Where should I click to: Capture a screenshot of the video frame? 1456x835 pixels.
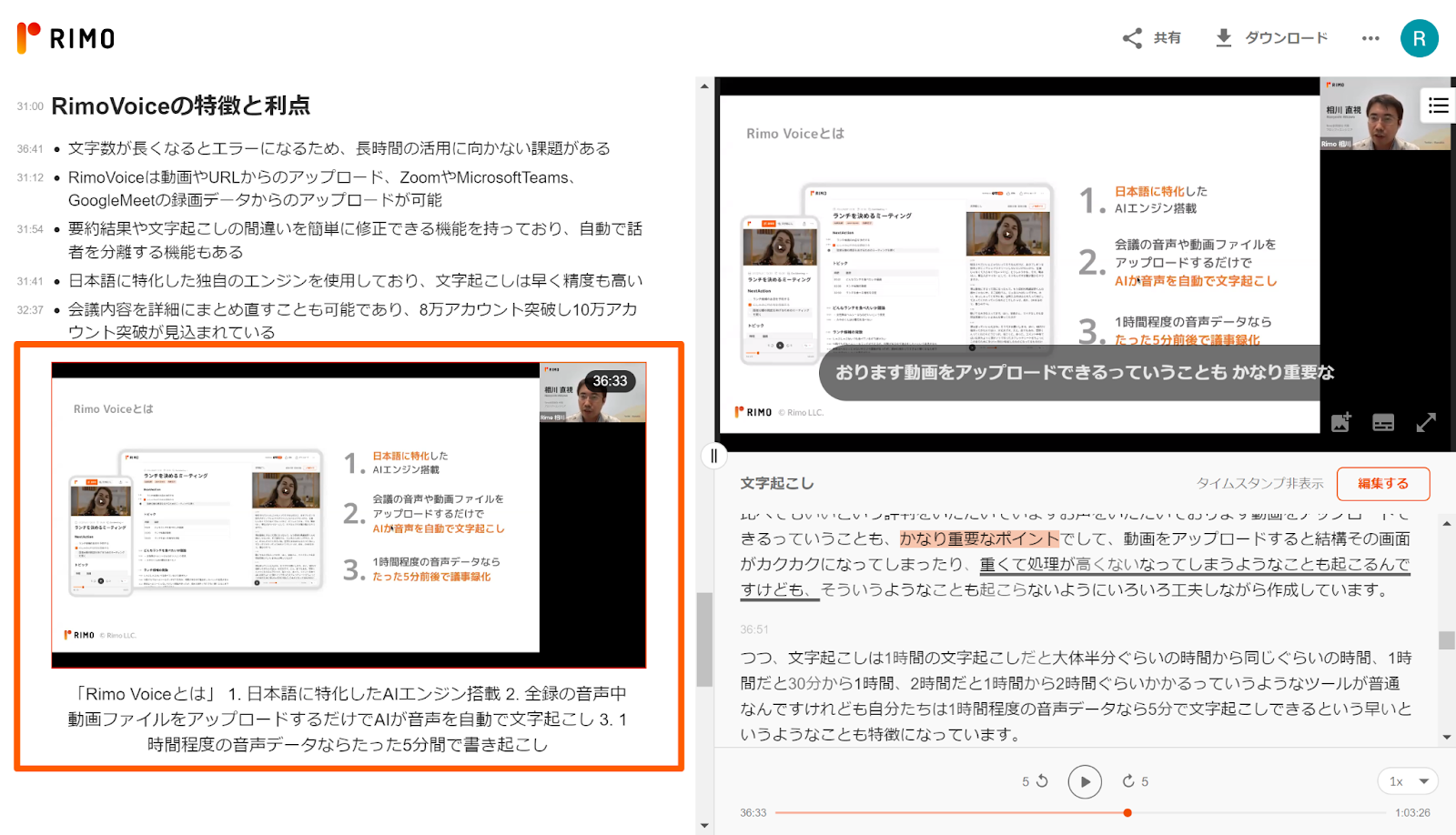coord(1340,421)
